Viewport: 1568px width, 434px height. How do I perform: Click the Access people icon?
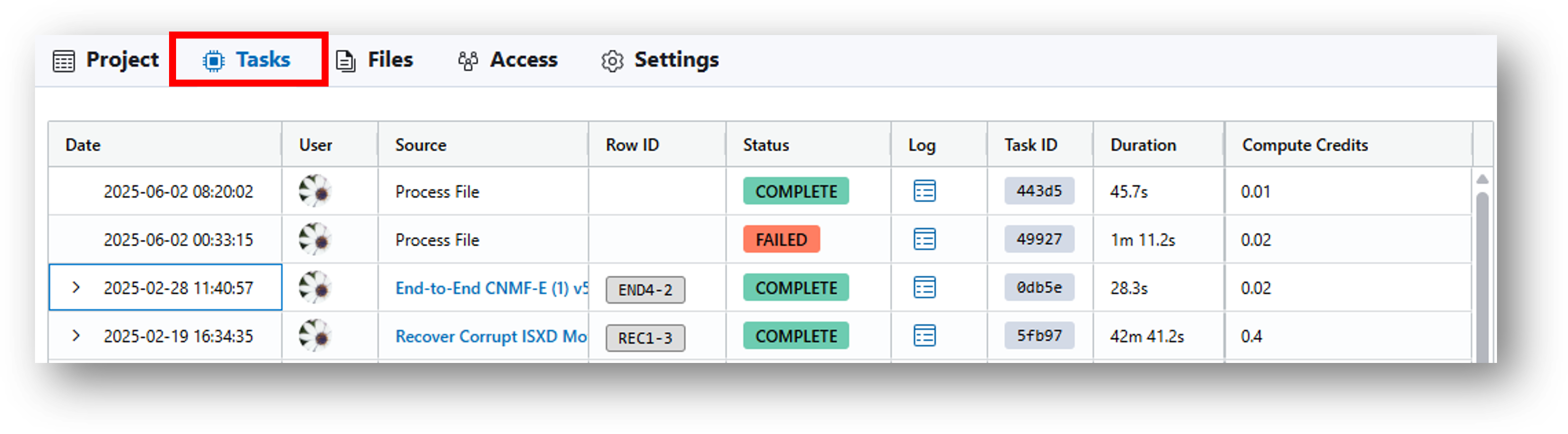(x=468, y=61)
